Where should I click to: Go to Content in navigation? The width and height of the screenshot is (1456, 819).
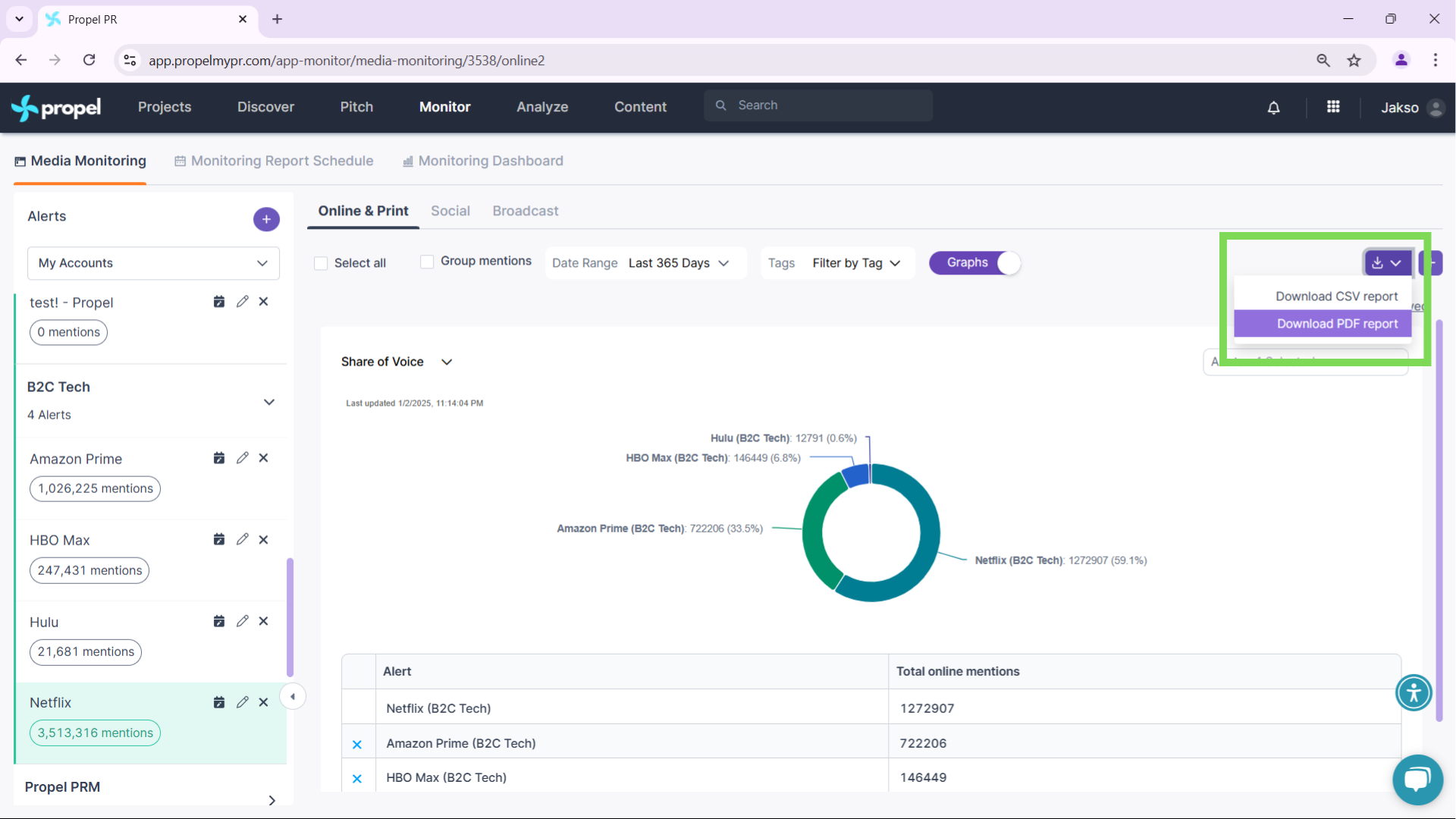640,108
